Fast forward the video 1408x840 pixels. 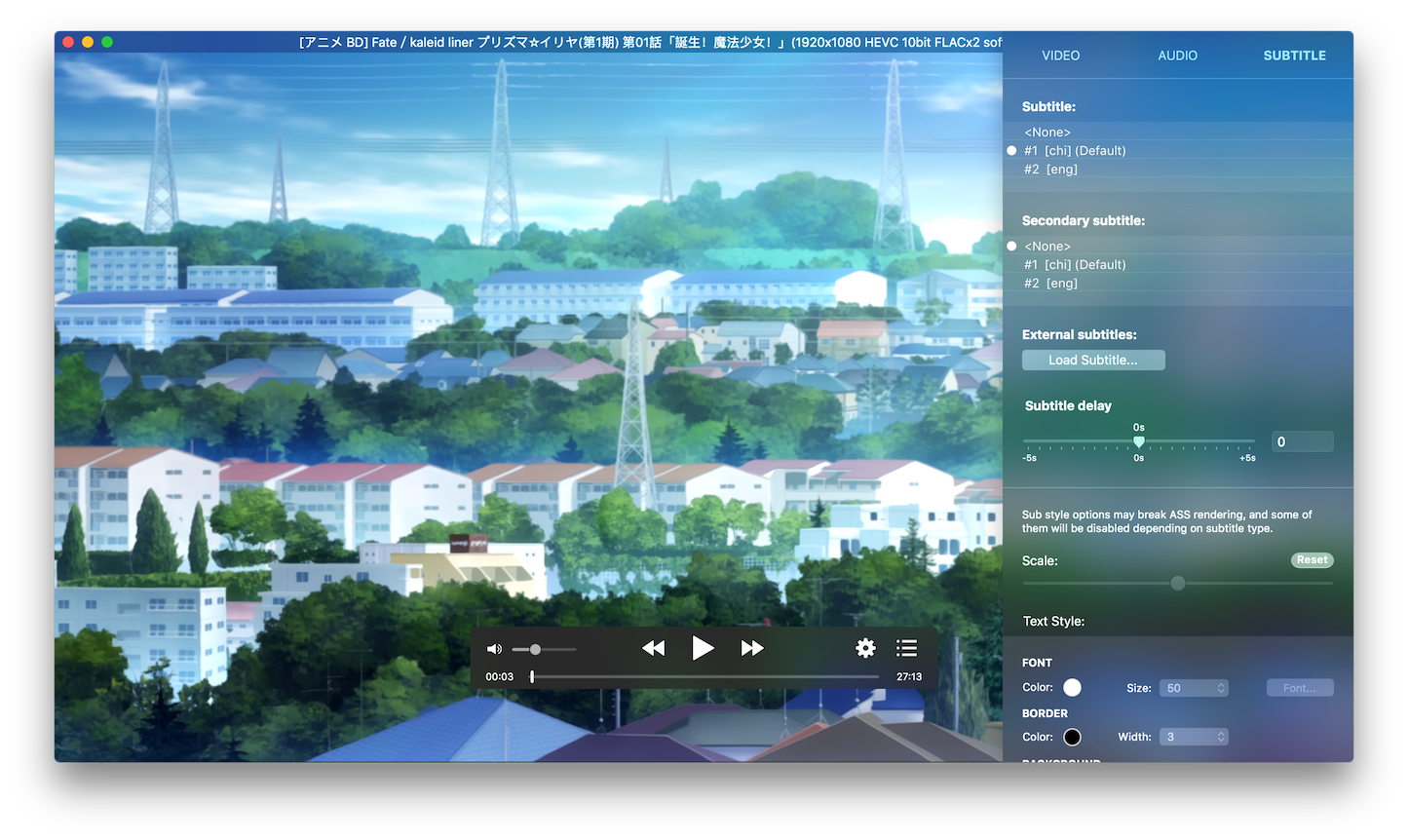[752, 648]
